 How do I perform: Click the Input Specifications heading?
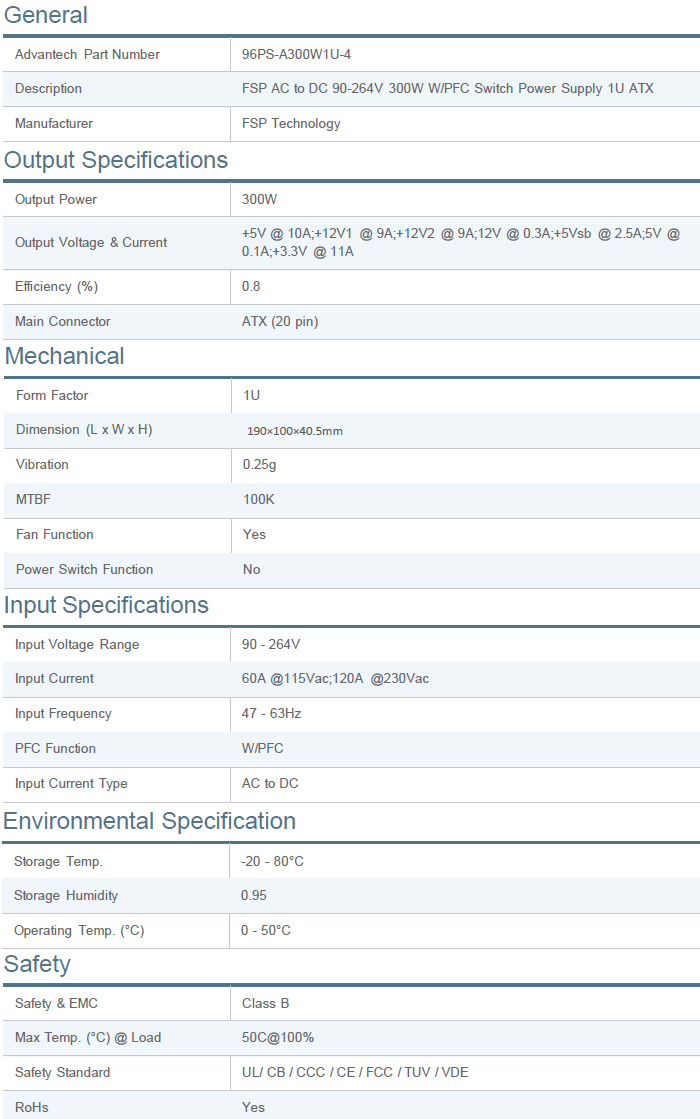106,605
